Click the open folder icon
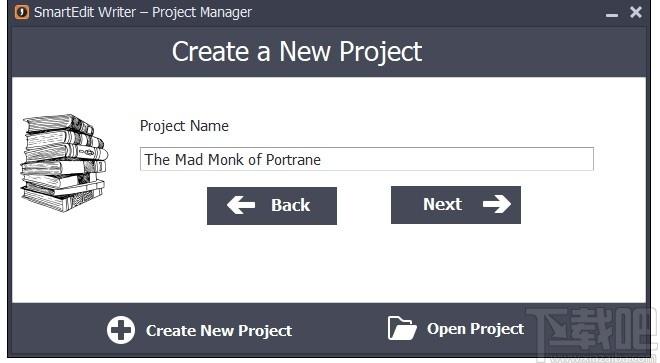 click(402, 328)
